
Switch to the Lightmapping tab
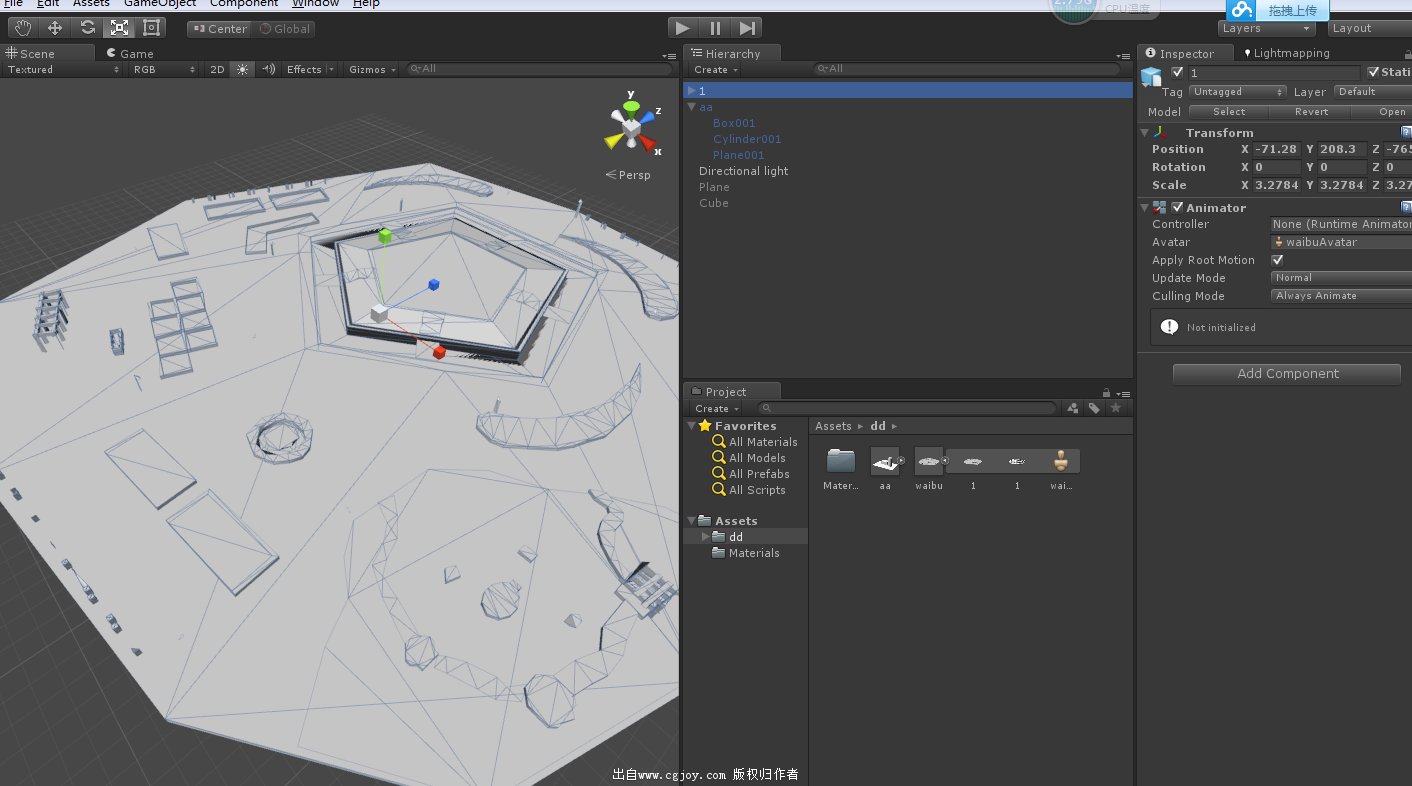(x=1286, y=53)
